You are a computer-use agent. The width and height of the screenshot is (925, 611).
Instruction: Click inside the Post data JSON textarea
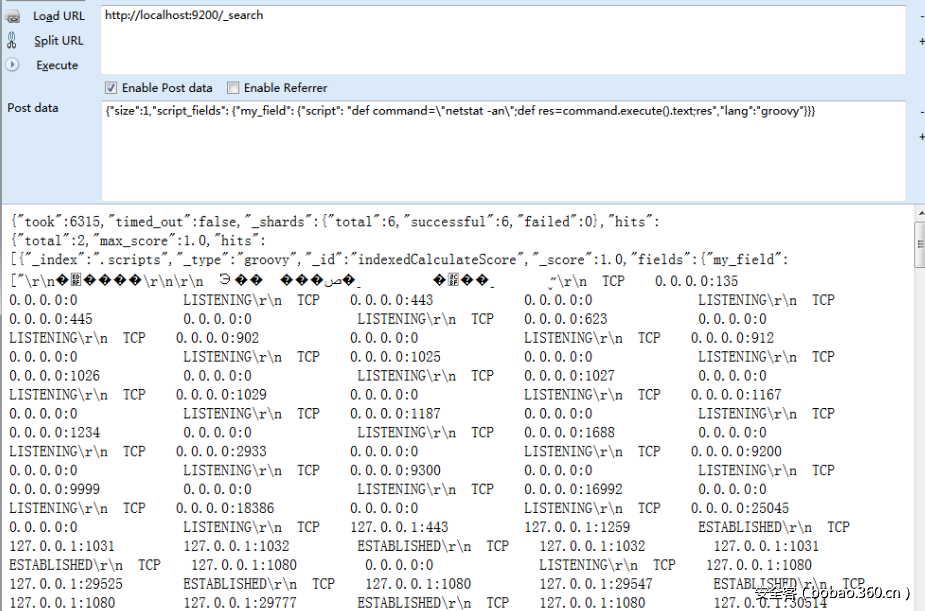pyautogui.click(x=500, y=150)
